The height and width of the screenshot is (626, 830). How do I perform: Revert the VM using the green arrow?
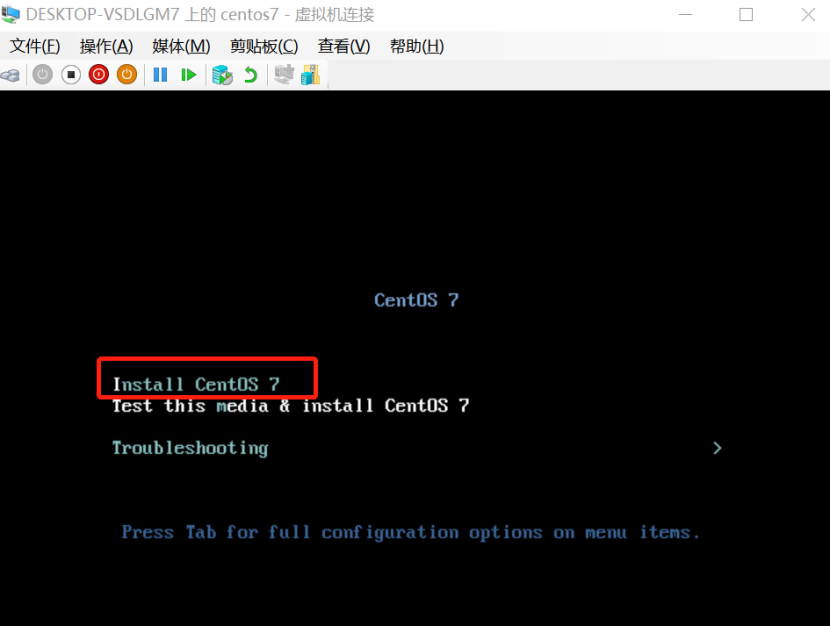250,75
